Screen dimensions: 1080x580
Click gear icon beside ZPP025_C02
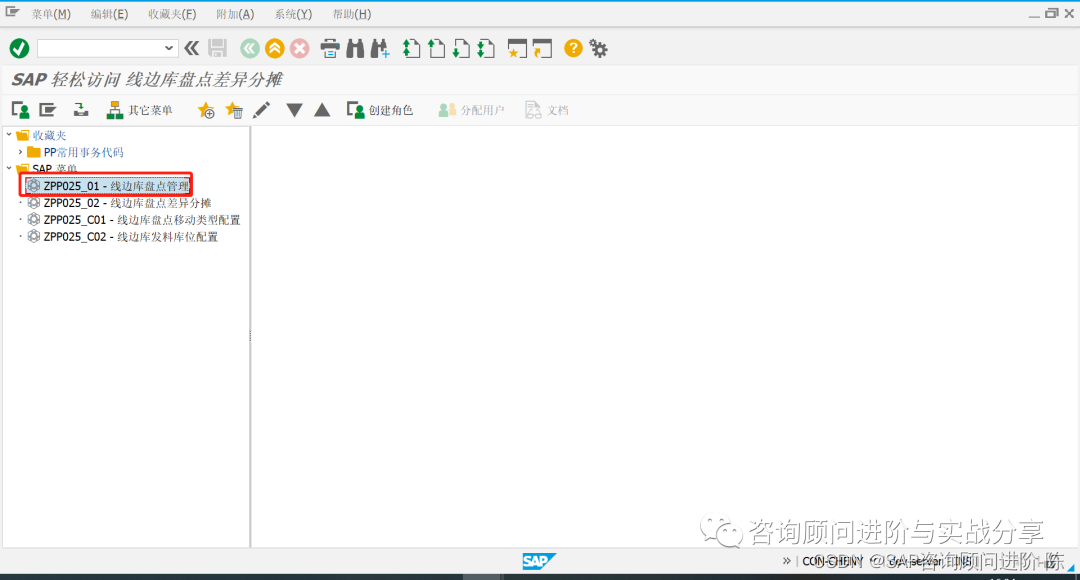pyautogui.click(x=33, y=236)
